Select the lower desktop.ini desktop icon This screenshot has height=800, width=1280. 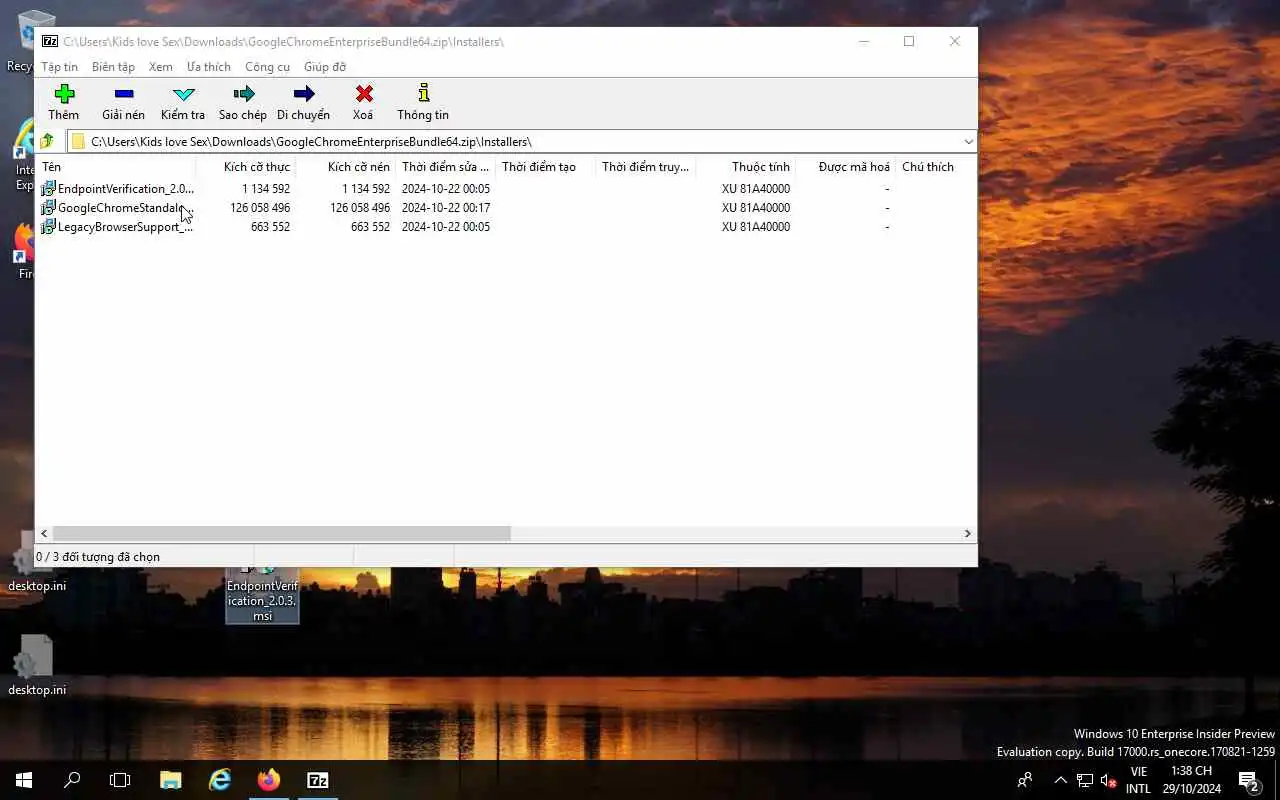point(37,666)
